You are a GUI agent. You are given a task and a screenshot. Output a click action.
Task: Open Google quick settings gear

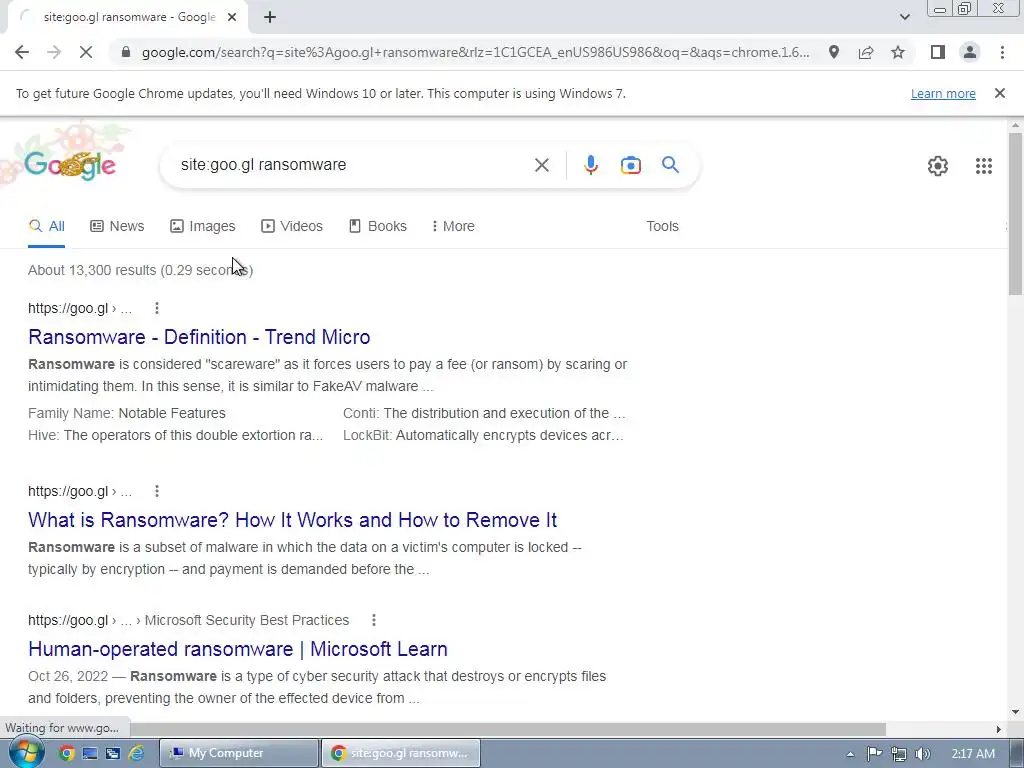[938, 166]
